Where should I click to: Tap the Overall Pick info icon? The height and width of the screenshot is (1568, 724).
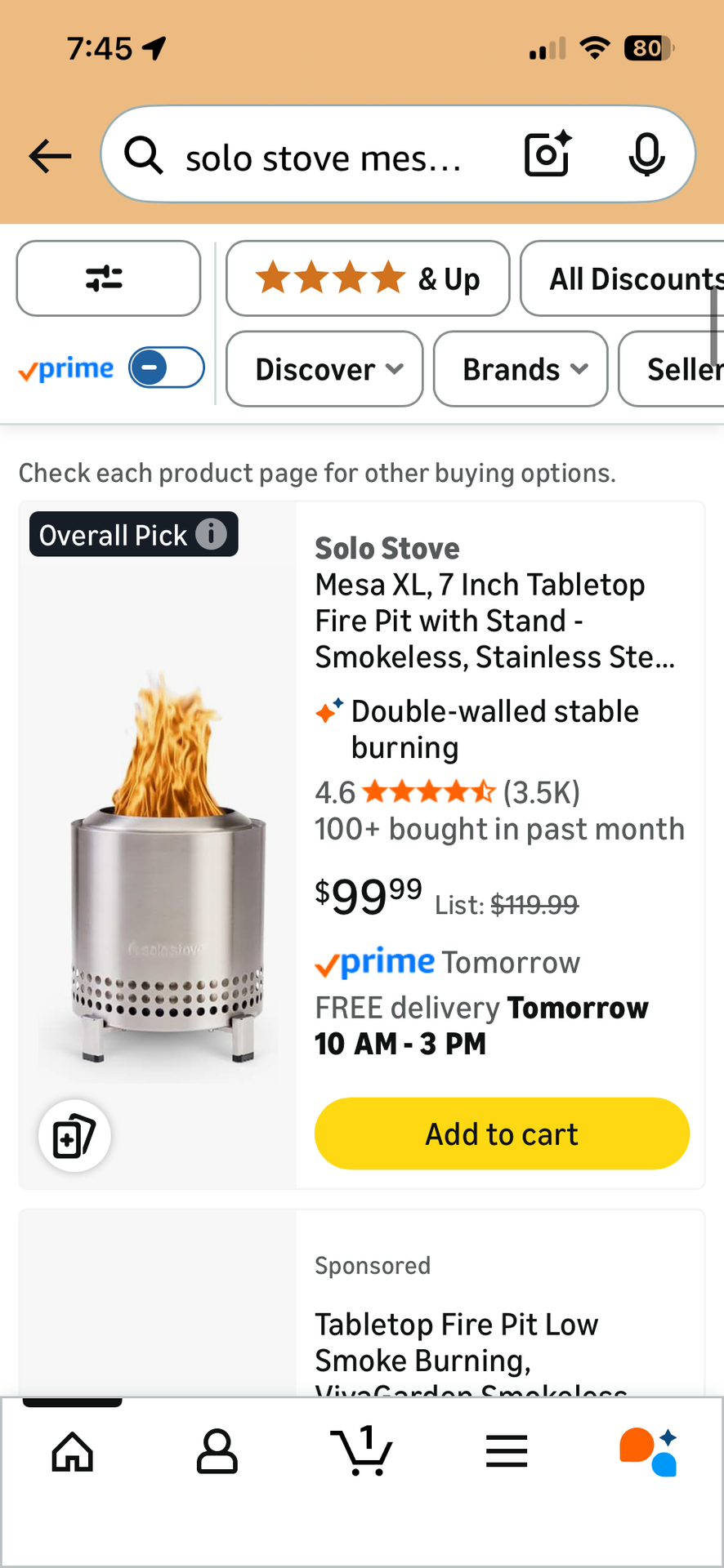point(212,534)
